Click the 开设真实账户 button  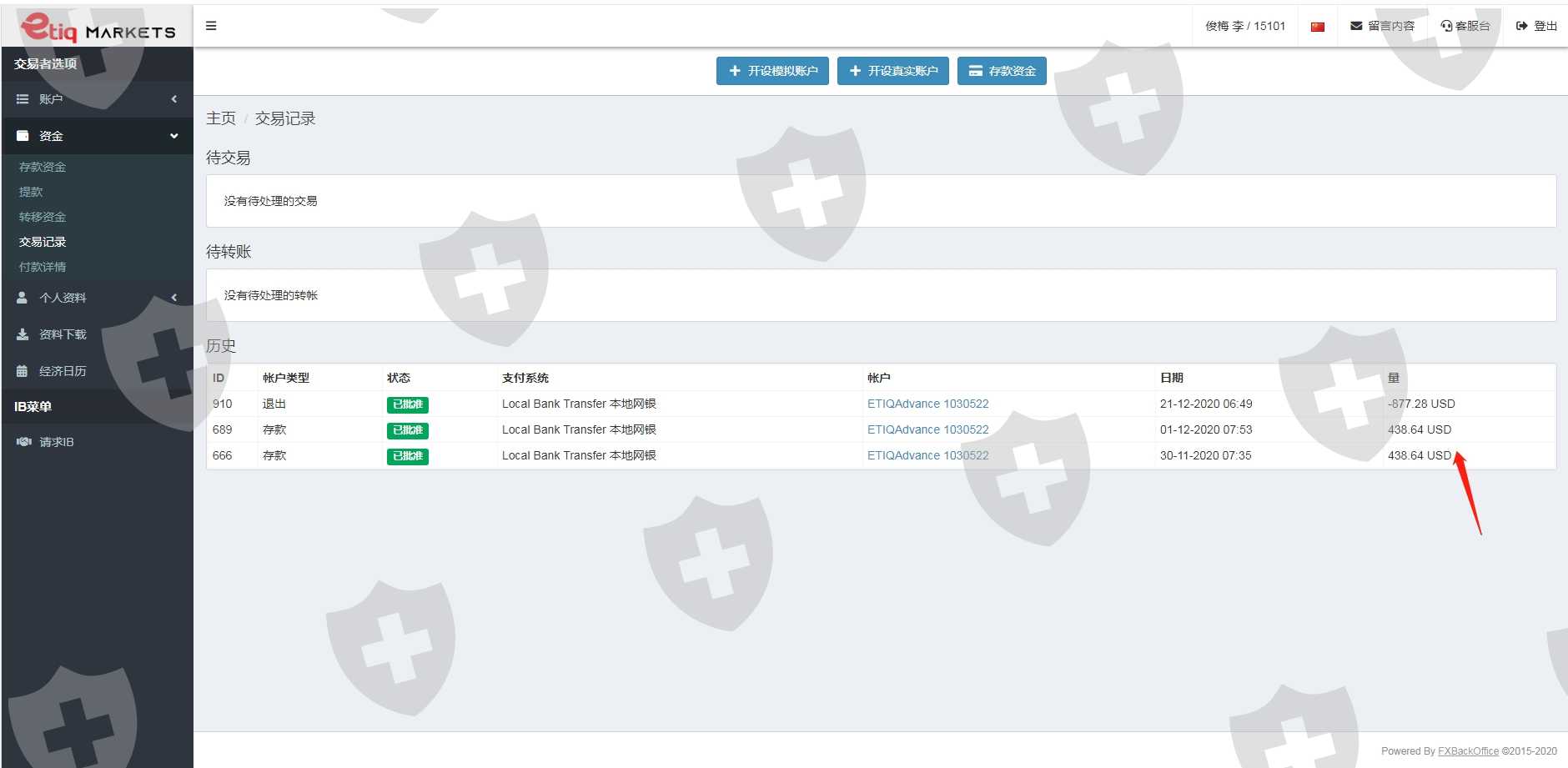pyautogui.click(x=892, y=71)
